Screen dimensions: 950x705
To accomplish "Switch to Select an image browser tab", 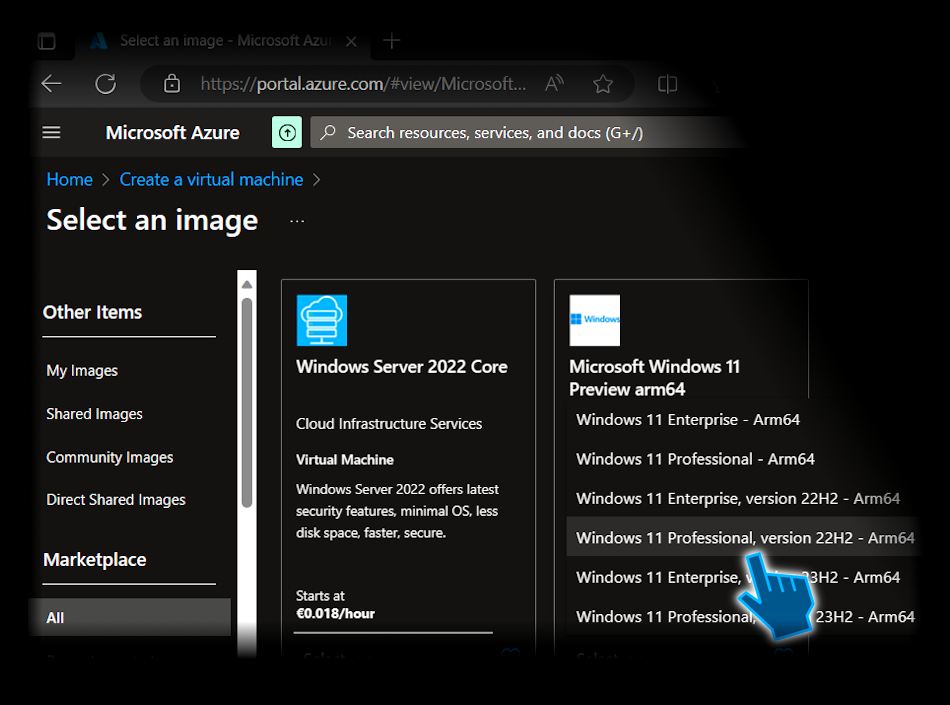I will tap(222, 41).
